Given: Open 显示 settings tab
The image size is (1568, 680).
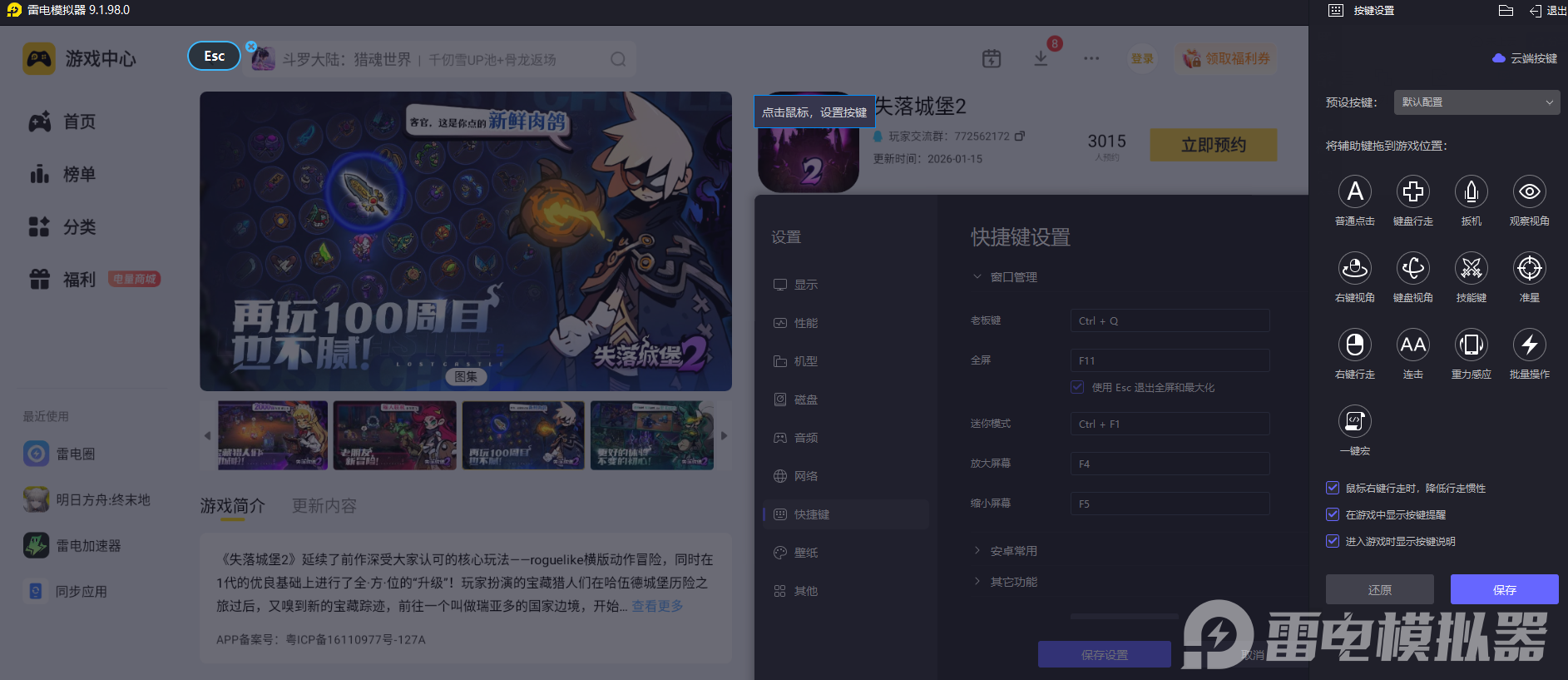Looking at the screenshot, I should 846,285.
